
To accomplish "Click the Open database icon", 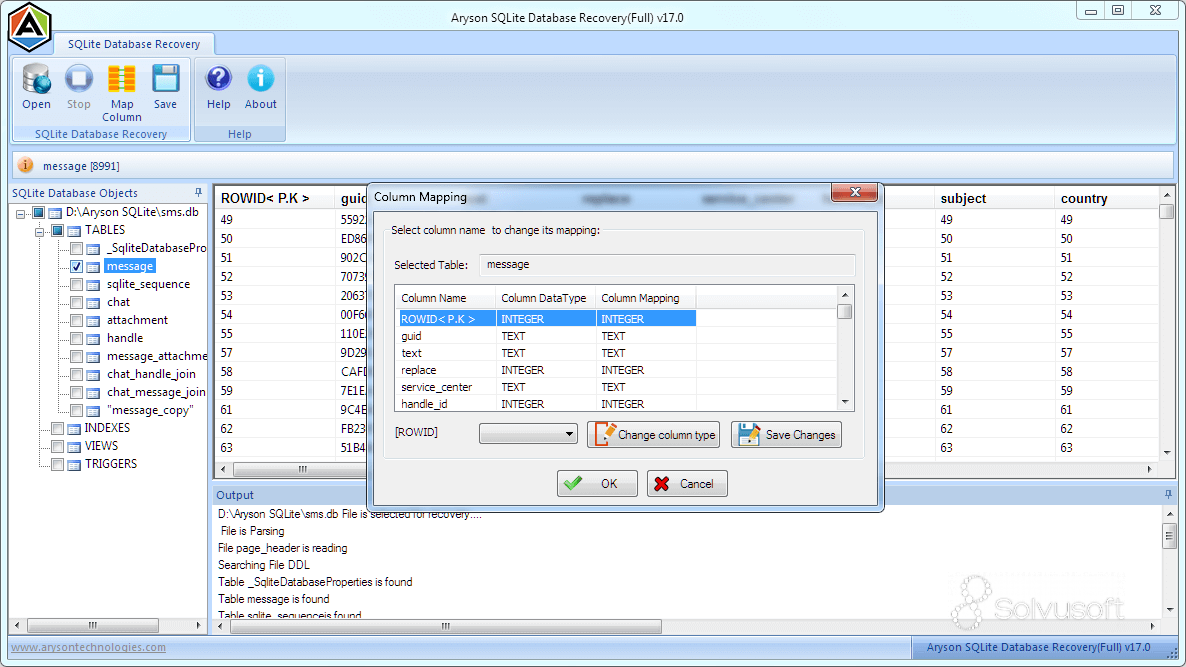I will point(36,79).
